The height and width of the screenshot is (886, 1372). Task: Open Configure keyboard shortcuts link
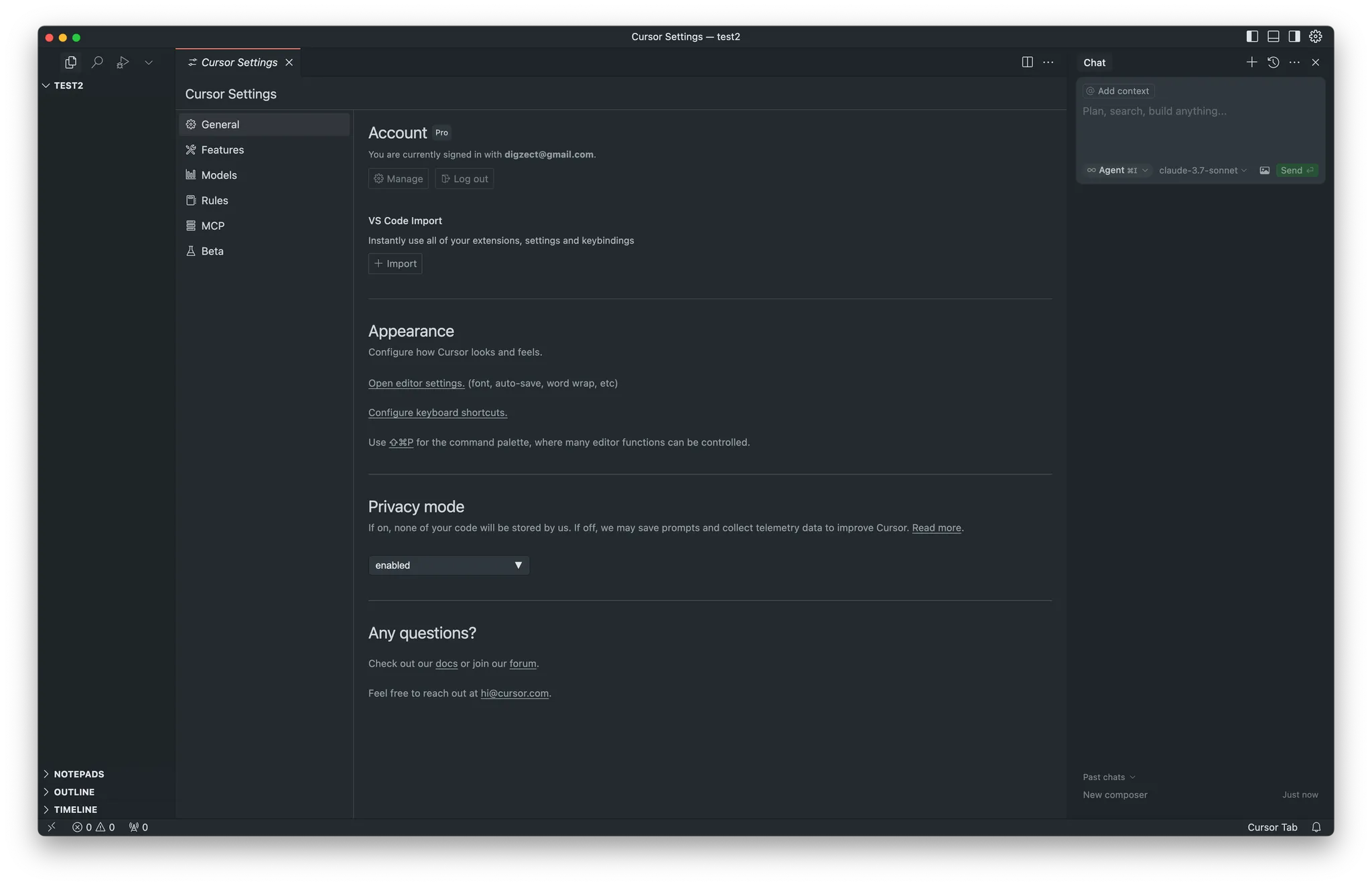tap(437, 413)
